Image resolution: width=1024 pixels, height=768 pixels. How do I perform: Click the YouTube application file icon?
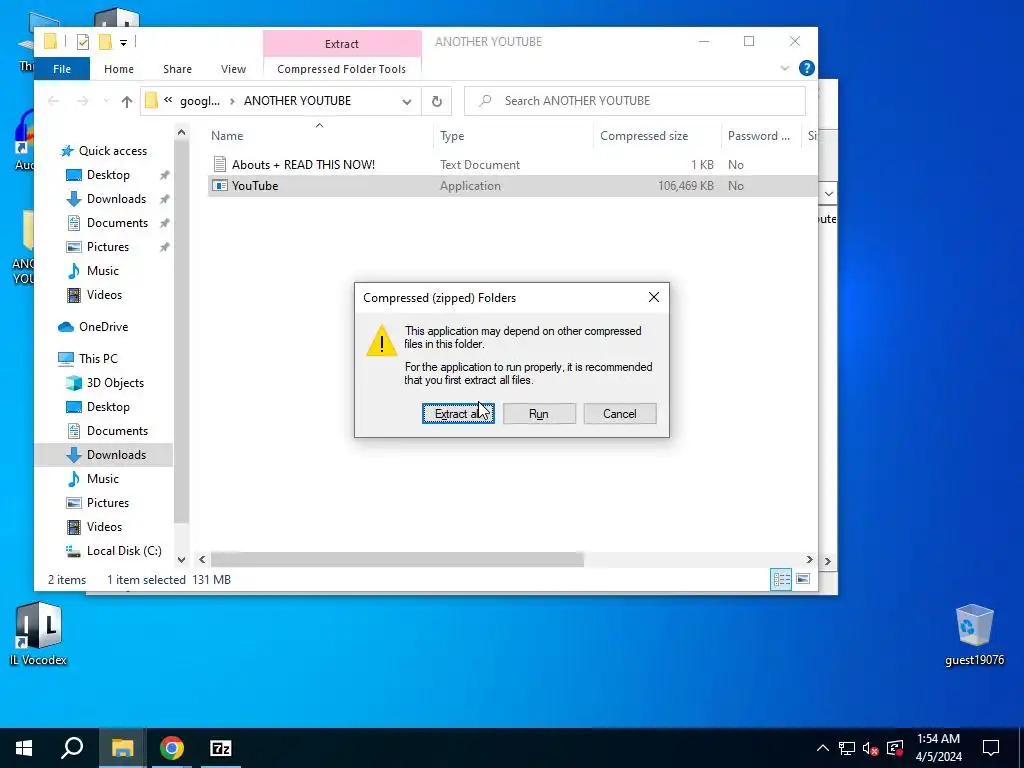tap(219, 185)
